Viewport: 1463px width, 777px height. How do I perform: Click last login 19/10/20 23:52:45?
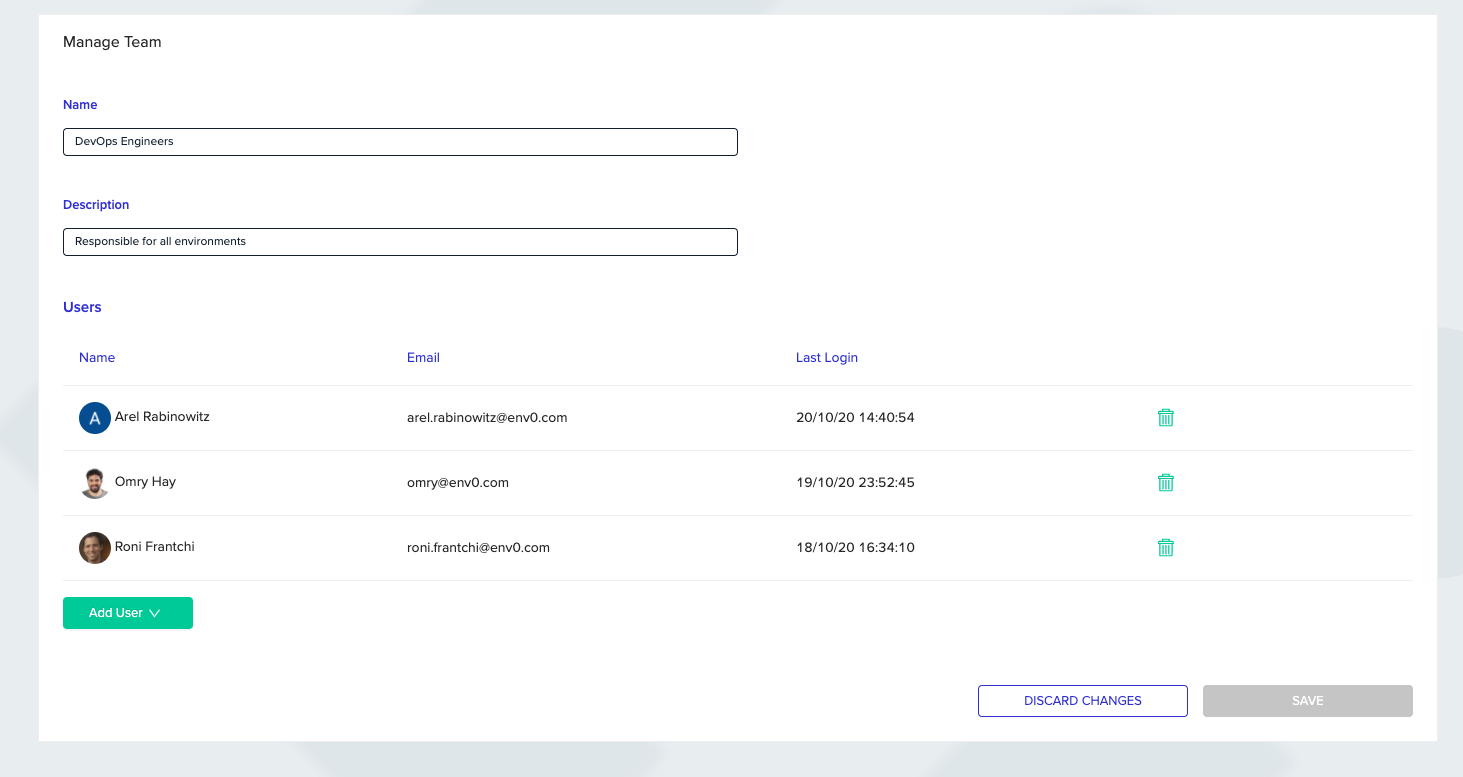click(855, 483)
